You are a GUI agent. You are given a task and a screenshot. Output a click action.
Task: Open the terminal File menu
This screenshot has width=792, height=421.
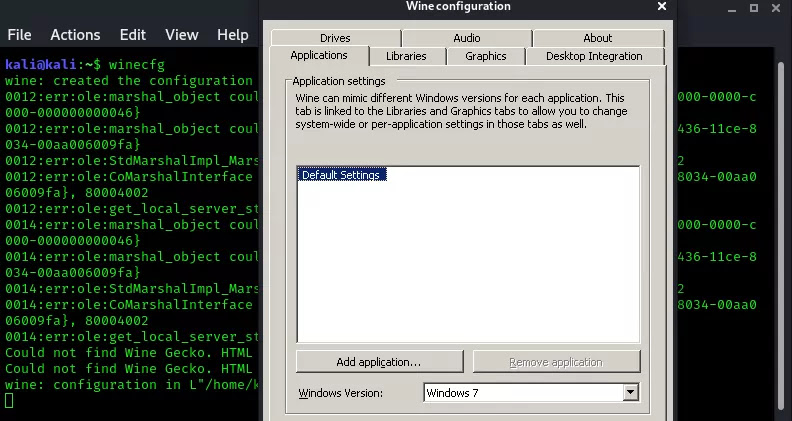[x=19, y=35]
